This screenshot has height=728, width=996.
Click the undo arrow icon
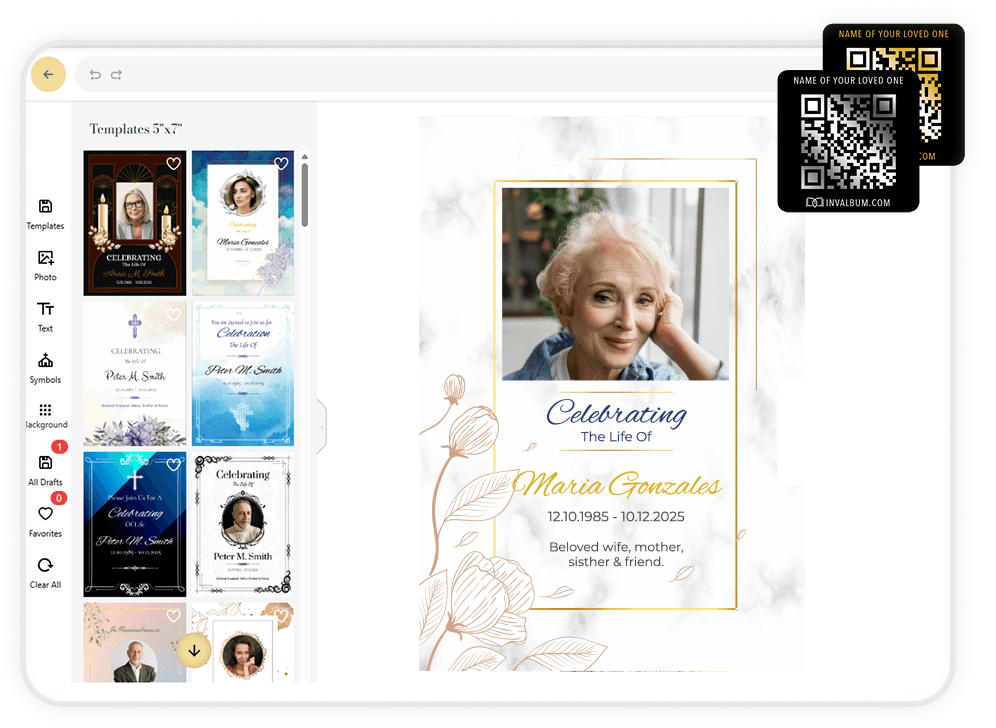[95, 75]
